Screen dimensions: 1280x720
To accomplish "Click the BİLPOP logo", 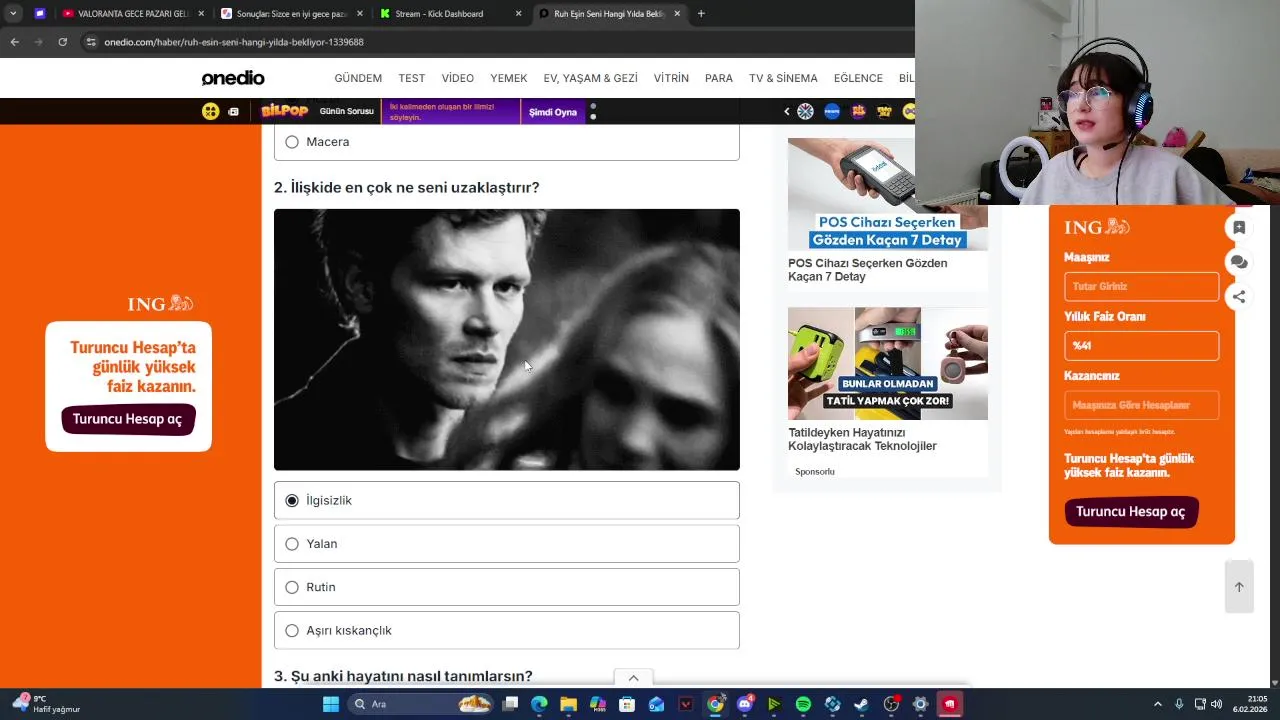I will (x=284, y=112).
